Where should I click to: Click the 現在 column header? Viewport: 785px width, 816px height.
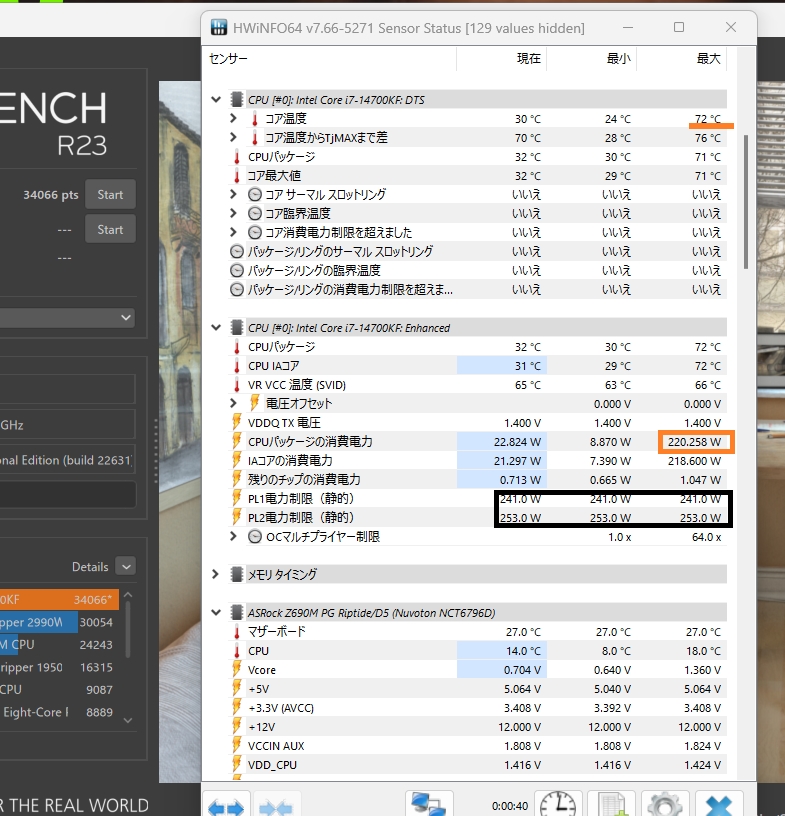[x=528, y=59]
